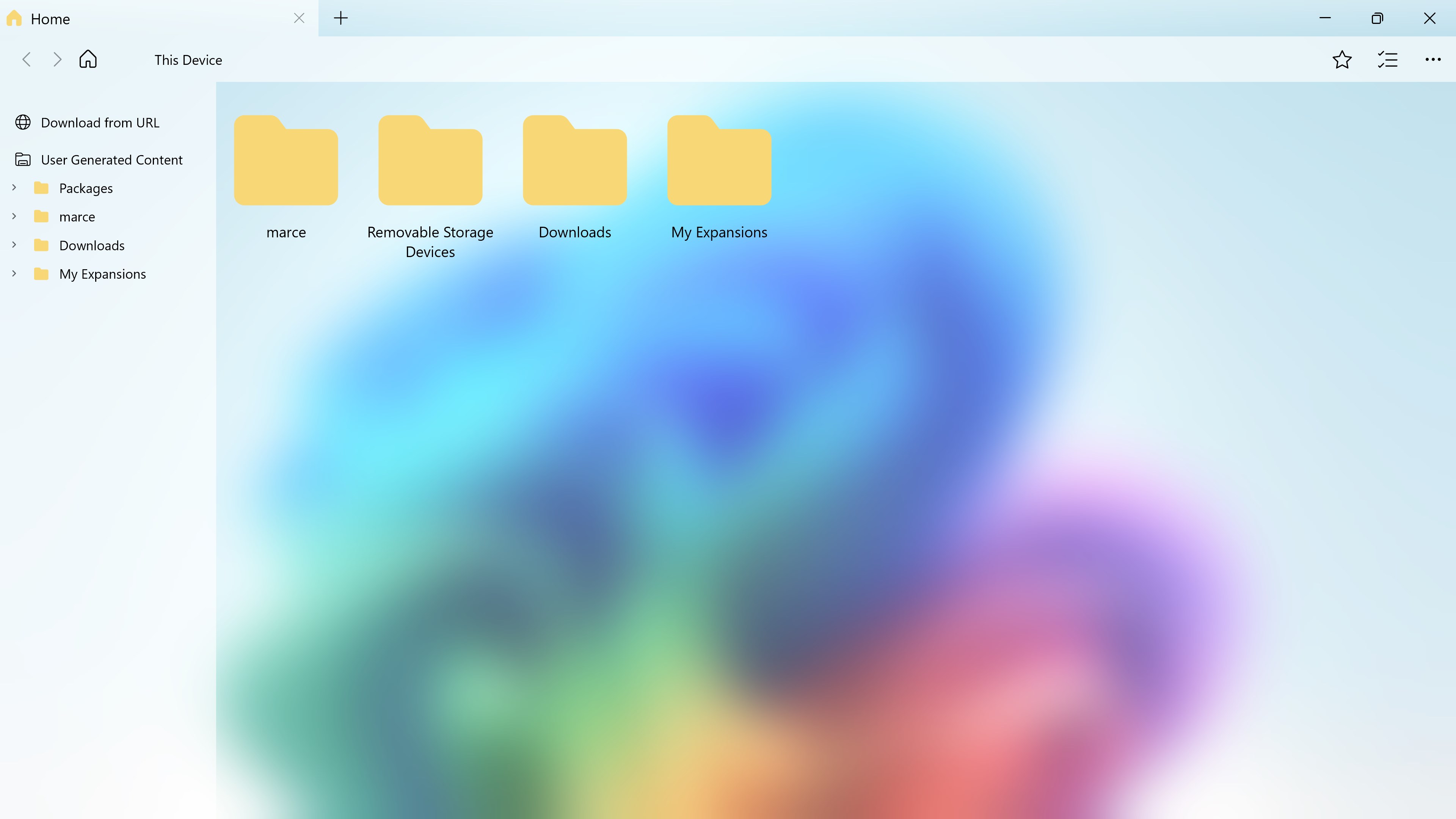The image size is (1456, 819).
Task: Expand the My Expansions tree node
Action: [x=14, y=273]
